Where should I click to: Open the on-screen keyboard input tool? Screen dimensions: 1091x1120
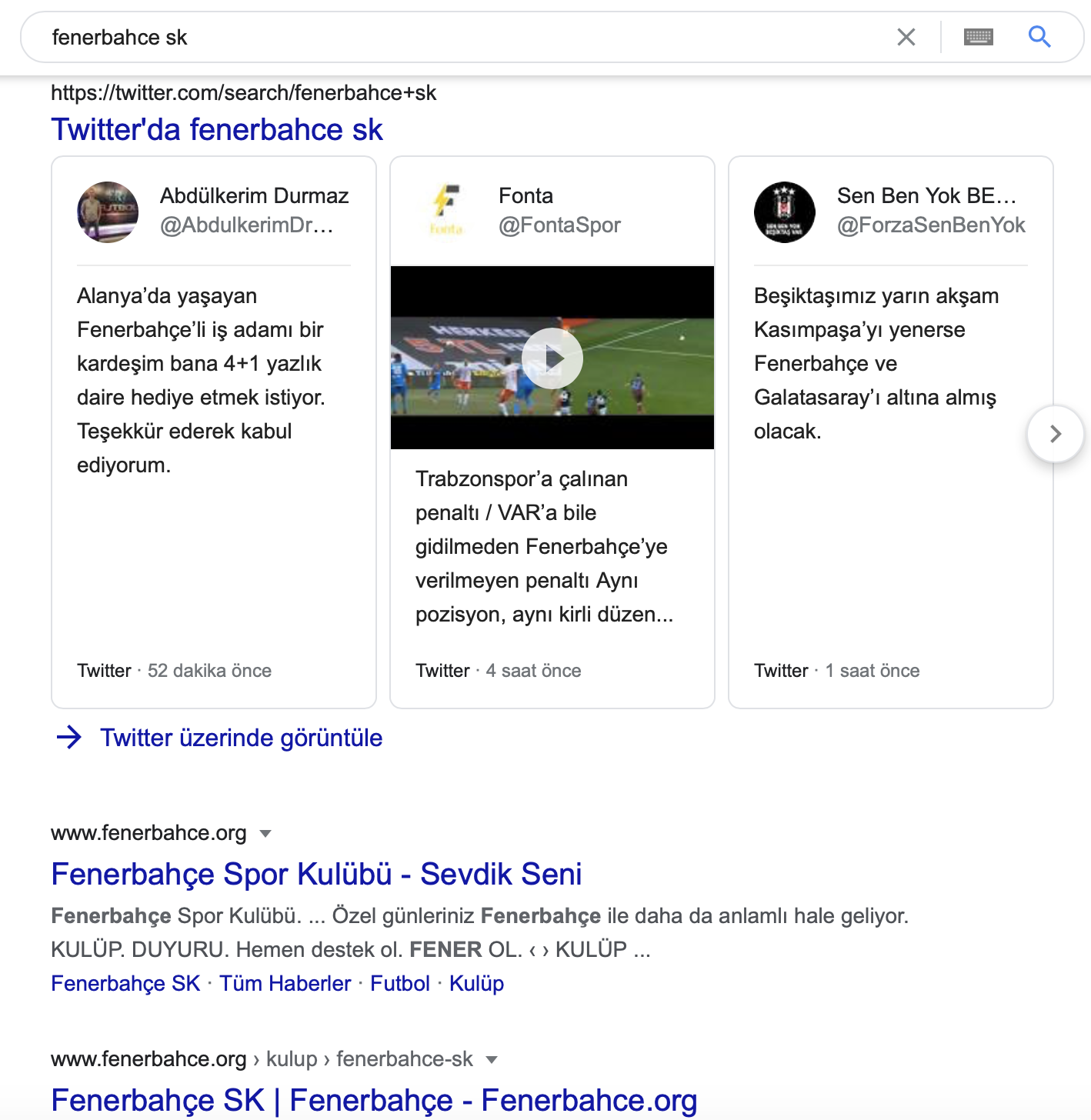pos(979,37)
